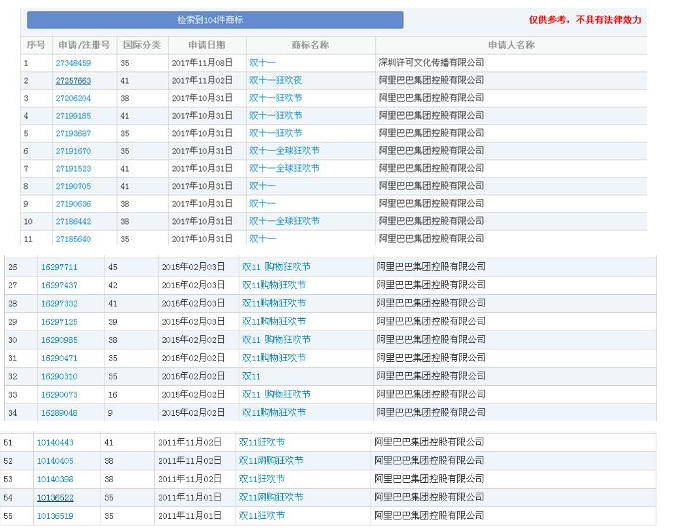Viewport: 677px width, 531px height.
Task: Open trademark name 双十一狂欢节 in row 5
Action: pos(275,133)
